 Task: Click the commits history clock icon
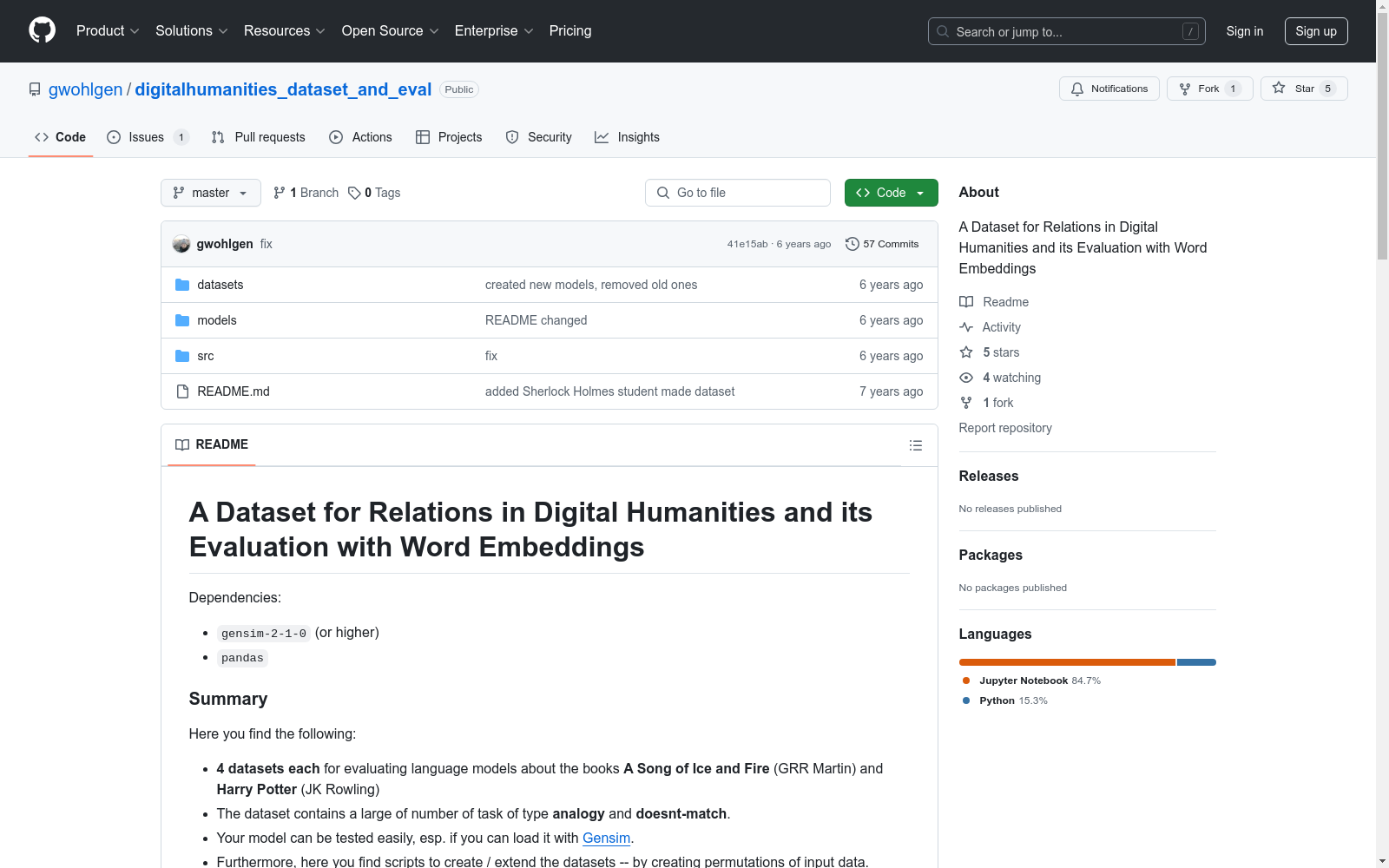click(852, 244)
